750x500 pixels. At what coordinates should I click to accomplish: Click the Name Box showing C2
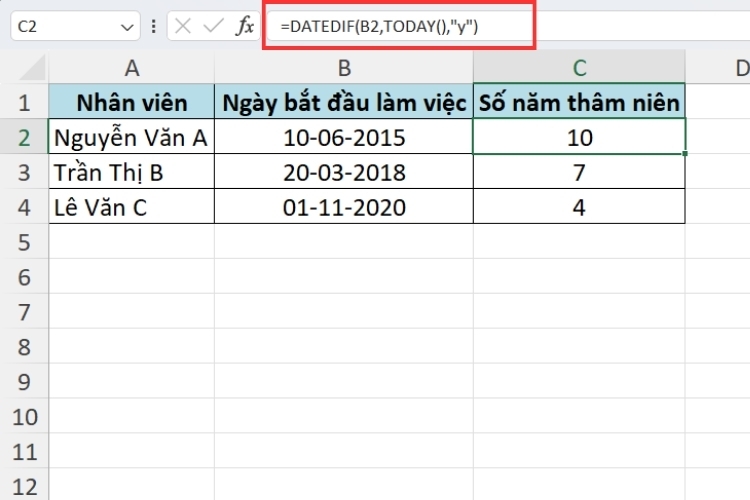75,26
